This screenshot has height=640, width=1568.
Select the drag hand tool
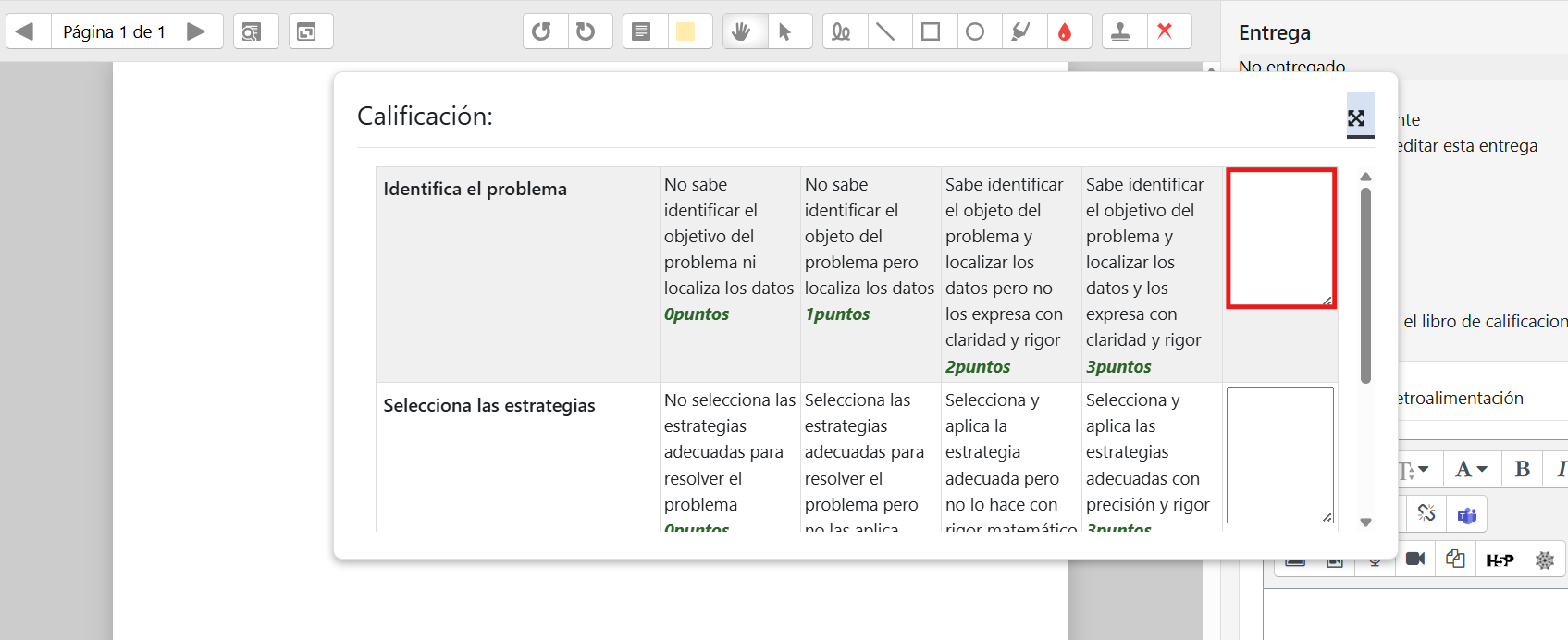click(740, 31)
